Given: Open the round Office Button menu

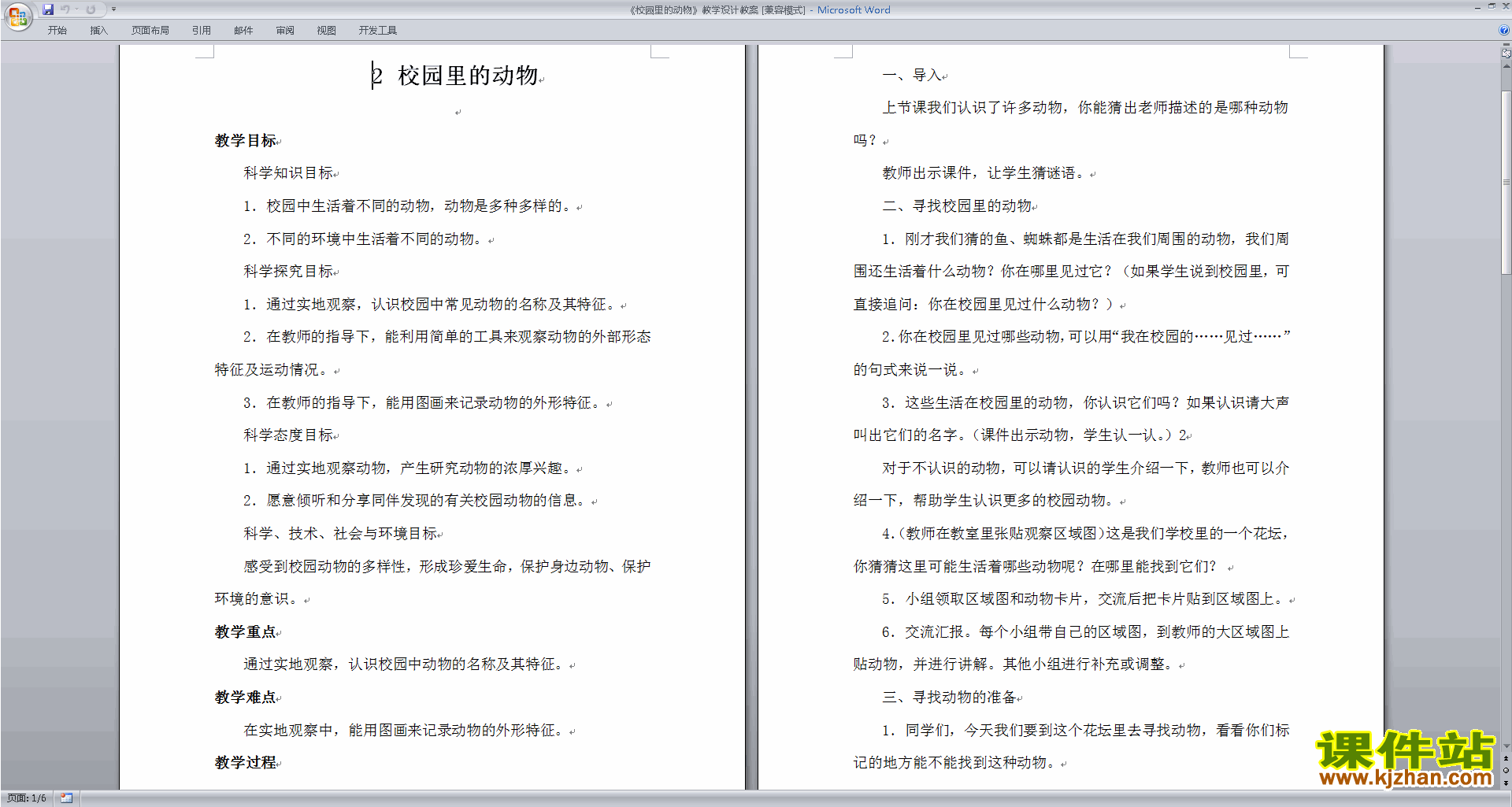Looking at the screenshot, I should point(17,17).
